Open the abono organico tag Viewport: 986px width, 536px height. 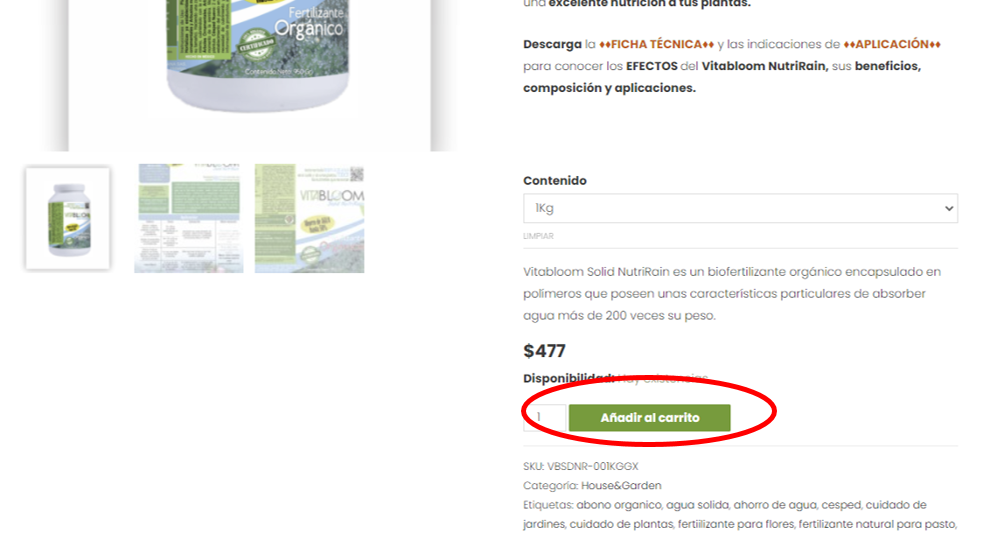click(x=619, y=505)
